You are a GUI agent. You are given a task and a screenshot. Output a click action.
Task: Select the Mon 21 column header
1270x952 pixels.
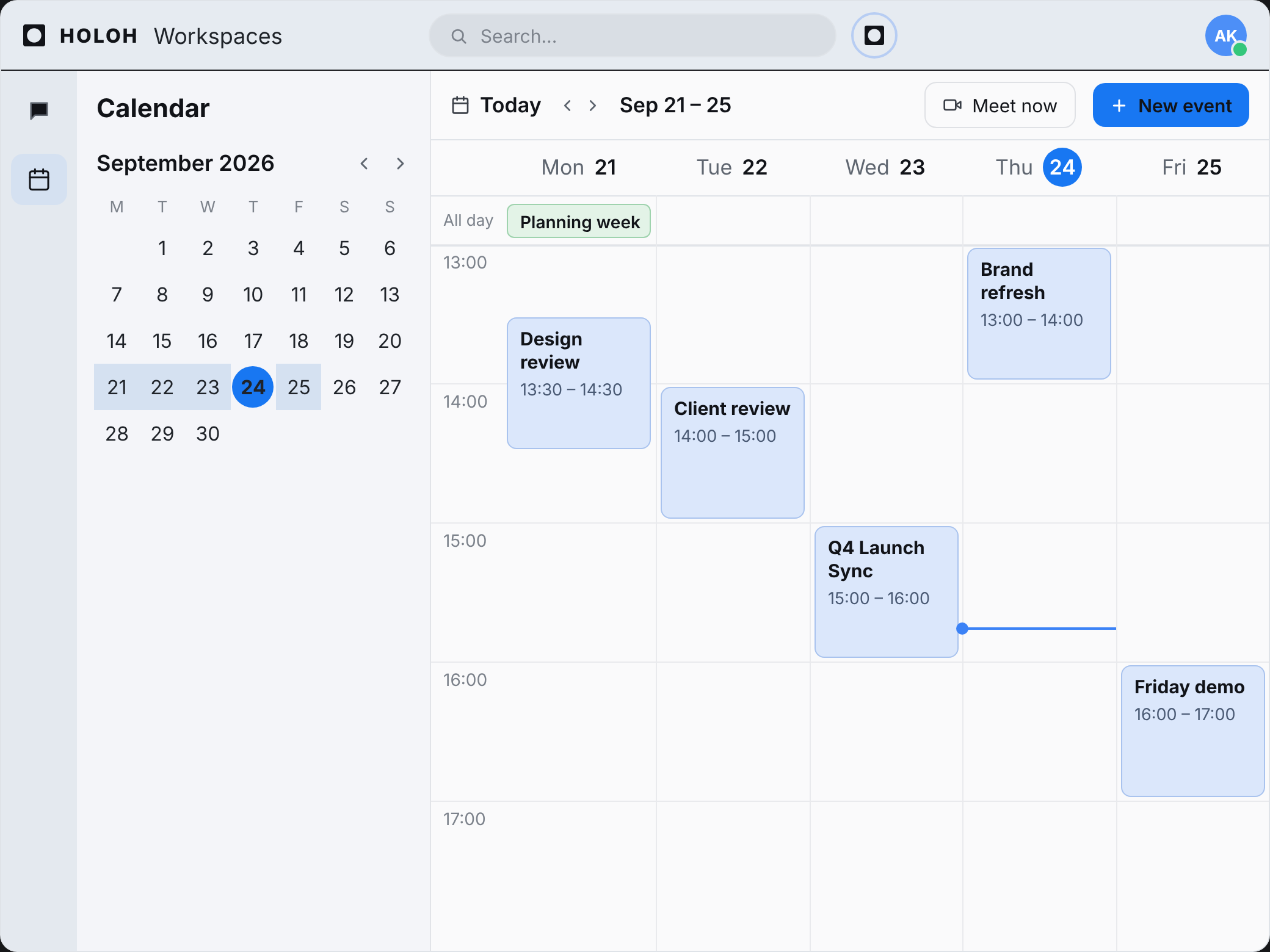click(579, 167)
